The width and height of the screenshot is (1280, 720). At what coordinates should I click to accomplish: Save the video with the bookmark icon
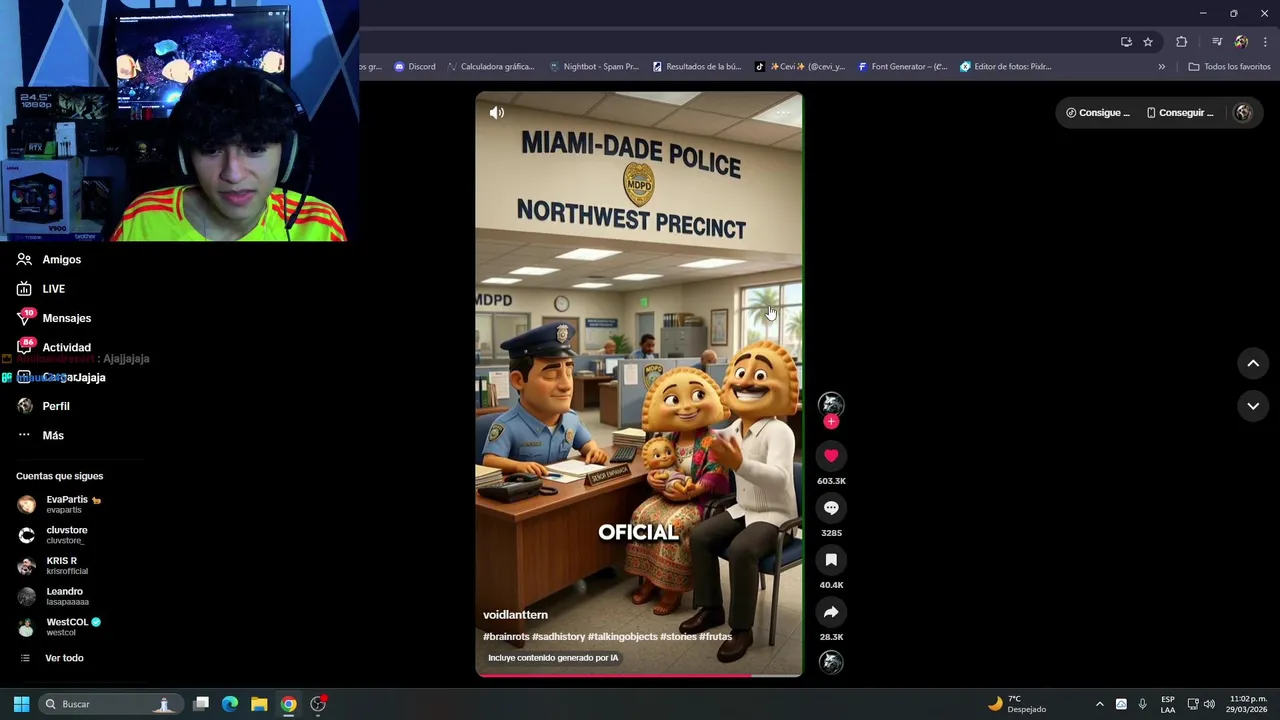click(x=831, y=560)
